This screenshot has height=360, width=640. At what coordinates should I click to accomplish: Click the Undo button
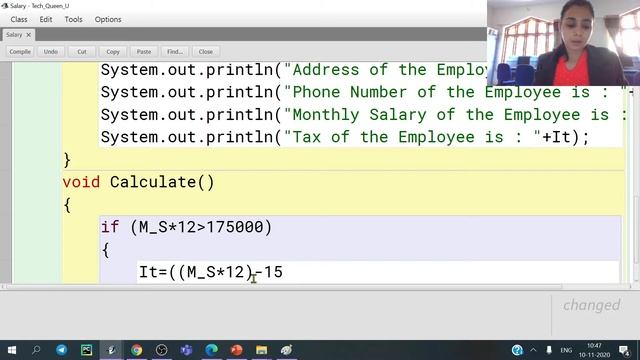tap(51, 52)
